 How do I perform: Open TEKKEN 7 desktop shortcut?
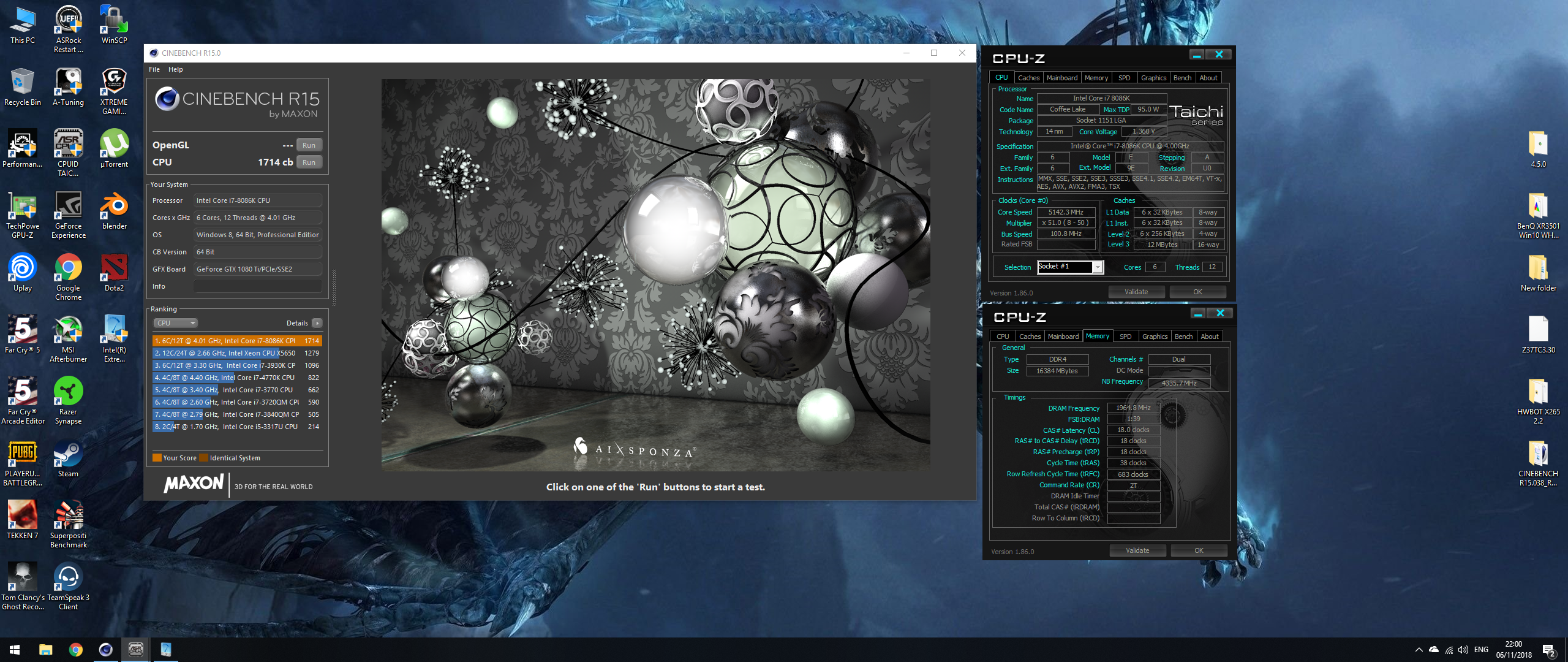pyautogui.click(x=23, y=520)
